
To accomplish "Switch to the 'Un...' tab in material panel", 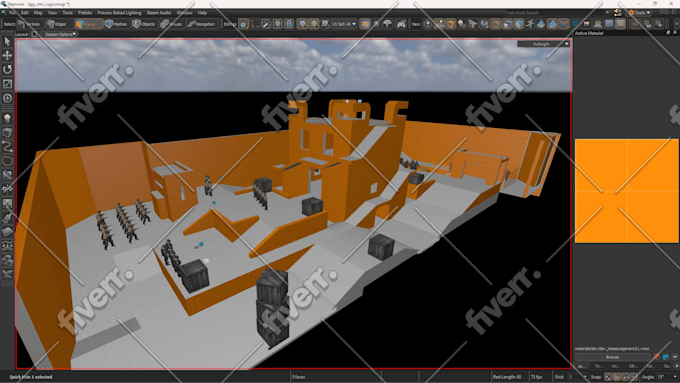I will pos(615,367).
